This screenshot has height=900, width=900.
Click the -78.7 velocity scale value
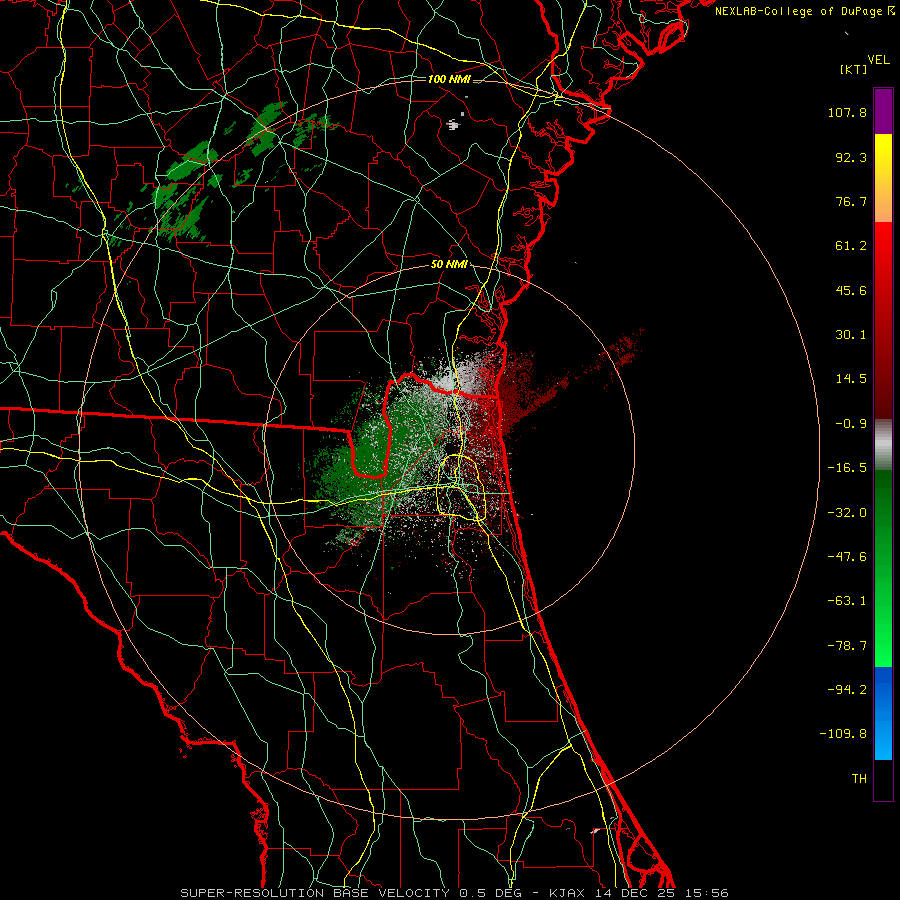coord(847,646)
